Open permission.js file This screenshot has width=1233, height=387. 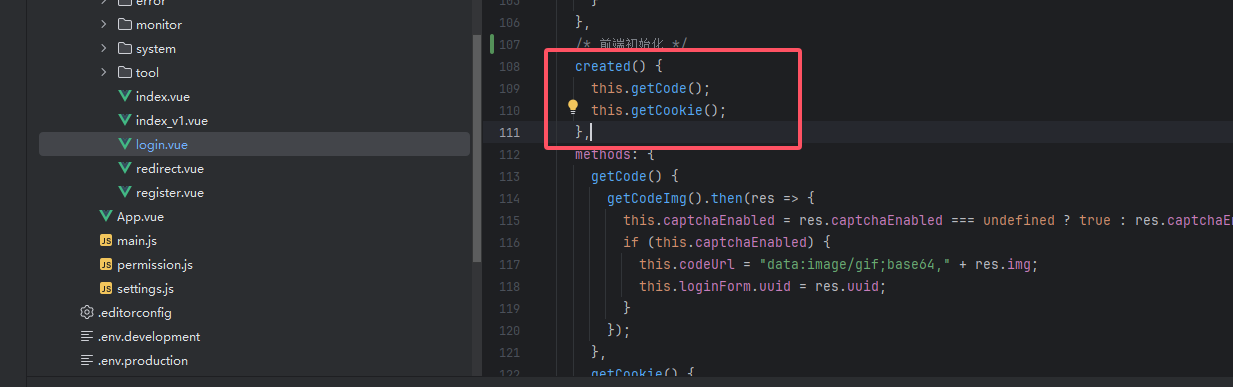tap(155, 264)
